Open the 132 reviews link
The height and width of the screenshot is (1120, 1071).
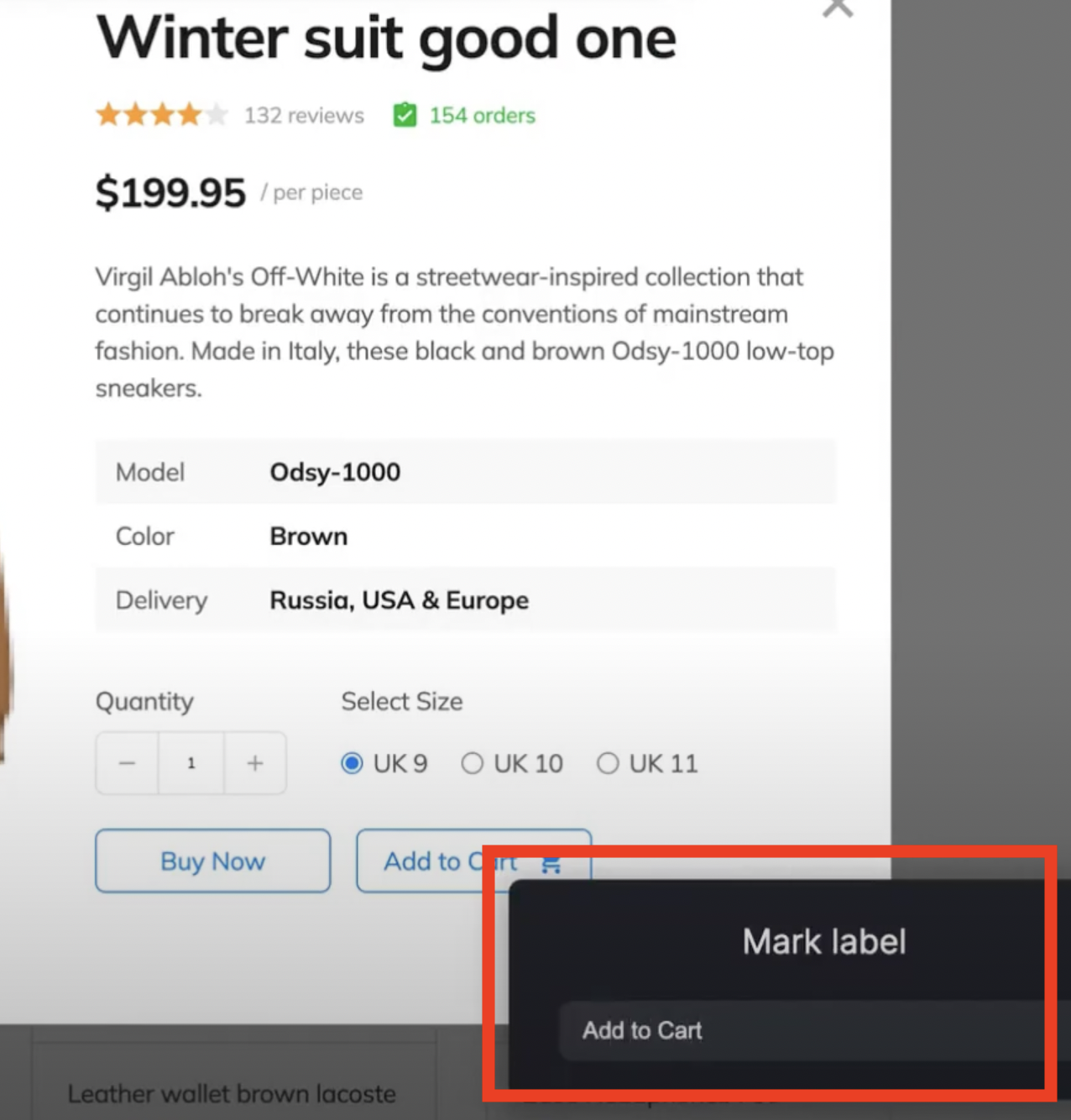click(304, 115)
